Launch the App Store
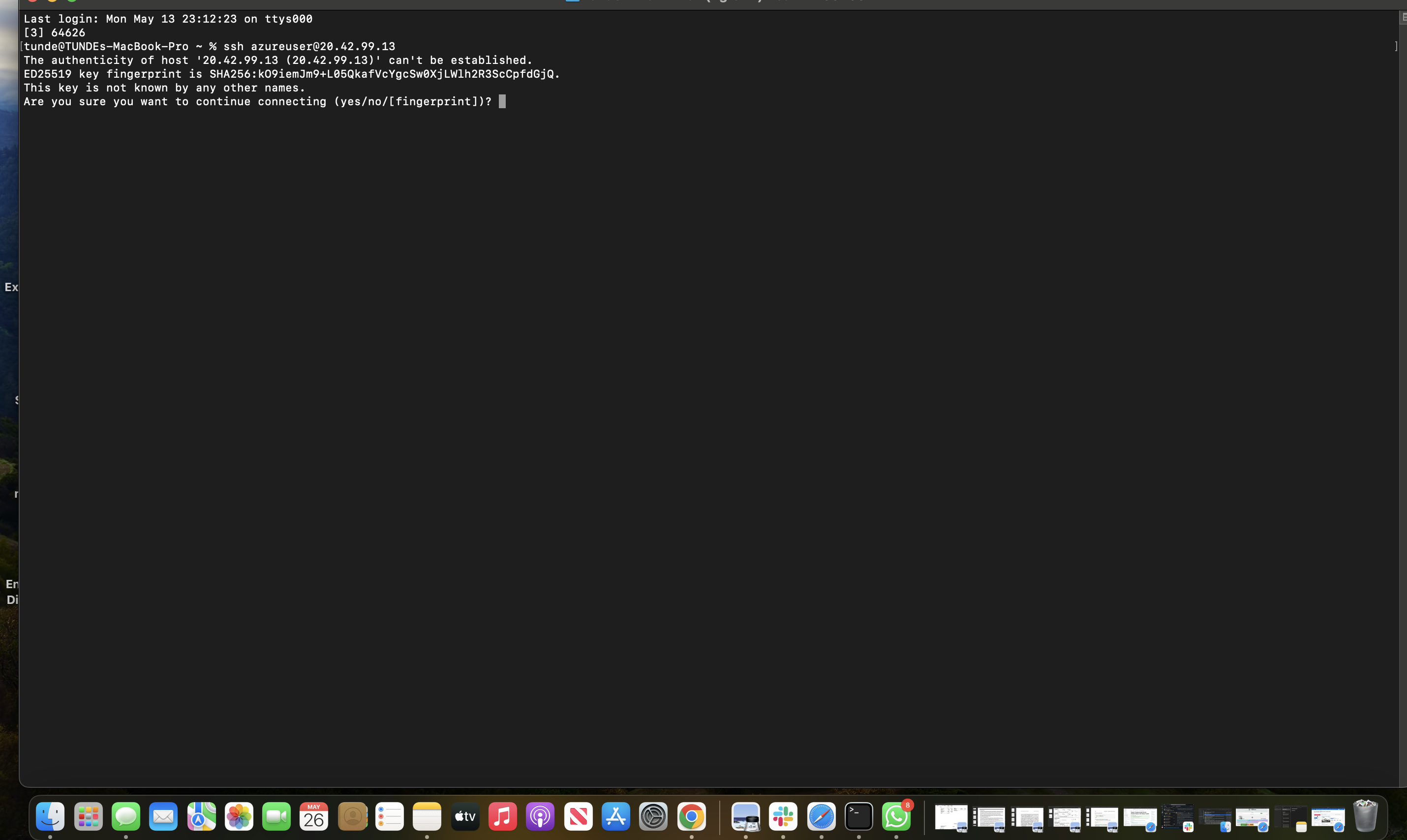This screenshot has width=1407, height=840. point(615,816)
